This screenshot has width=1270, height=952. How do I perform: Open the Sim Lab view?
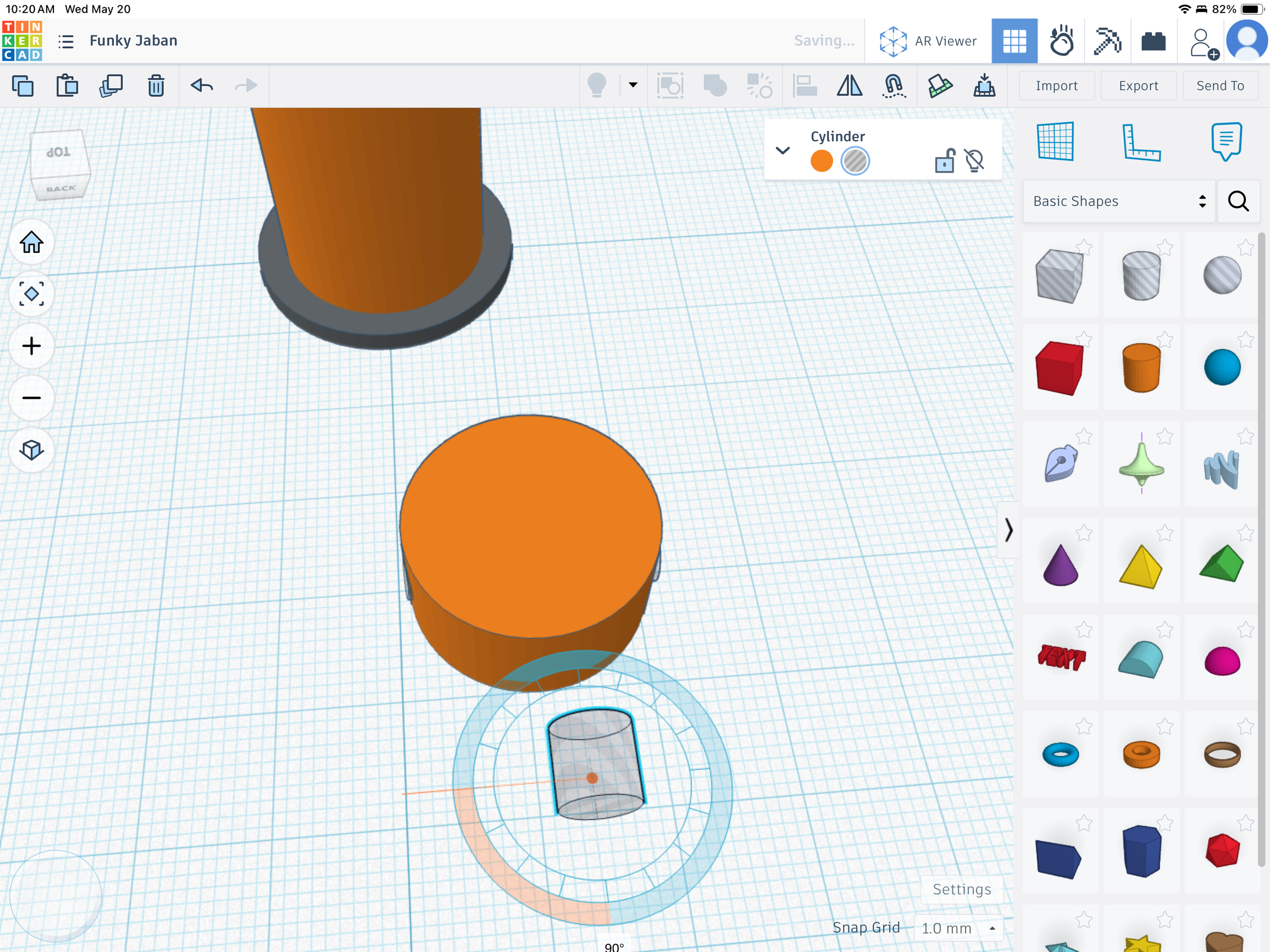1061,41
